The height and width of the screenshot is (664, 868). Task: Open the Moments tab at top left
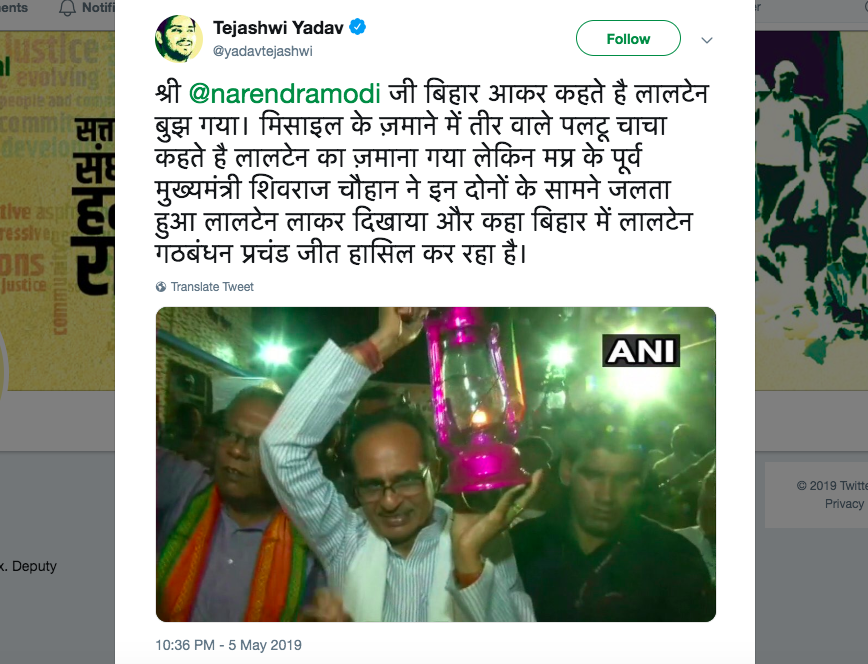click(x=14, y=8)
